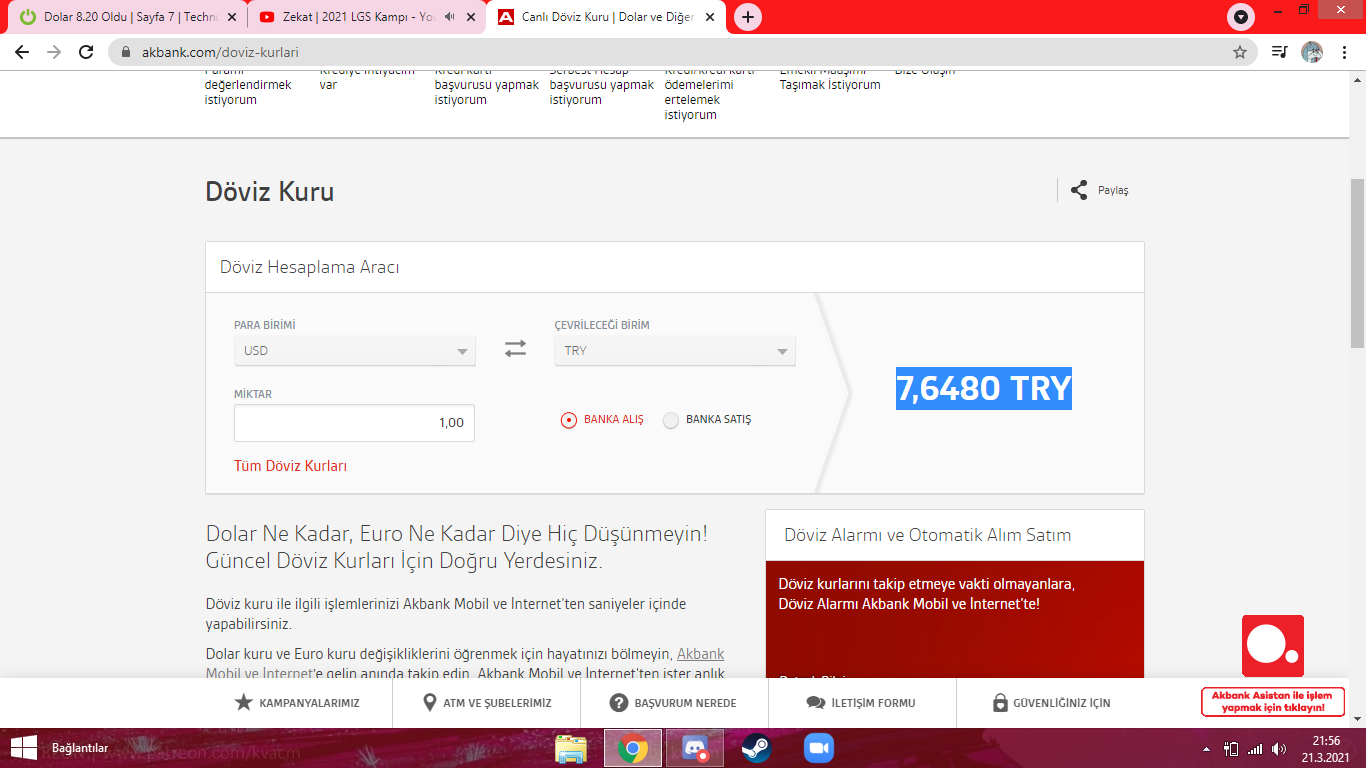Open File Explorer from the taskbar
This screenshot has width=1366, height=768.
571,748
